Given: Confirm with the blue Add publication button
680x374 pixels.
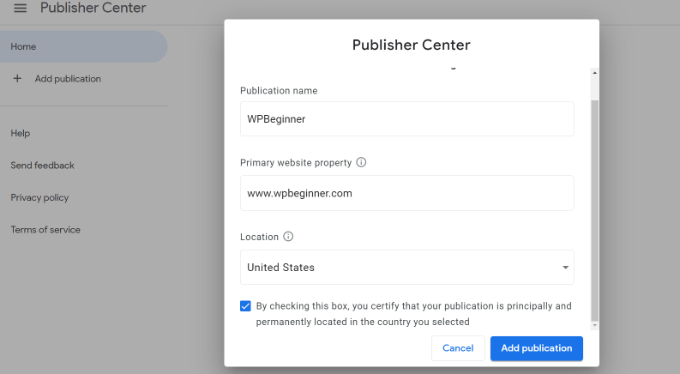Looking at the screenshot, I should click(x=536, y=348).
